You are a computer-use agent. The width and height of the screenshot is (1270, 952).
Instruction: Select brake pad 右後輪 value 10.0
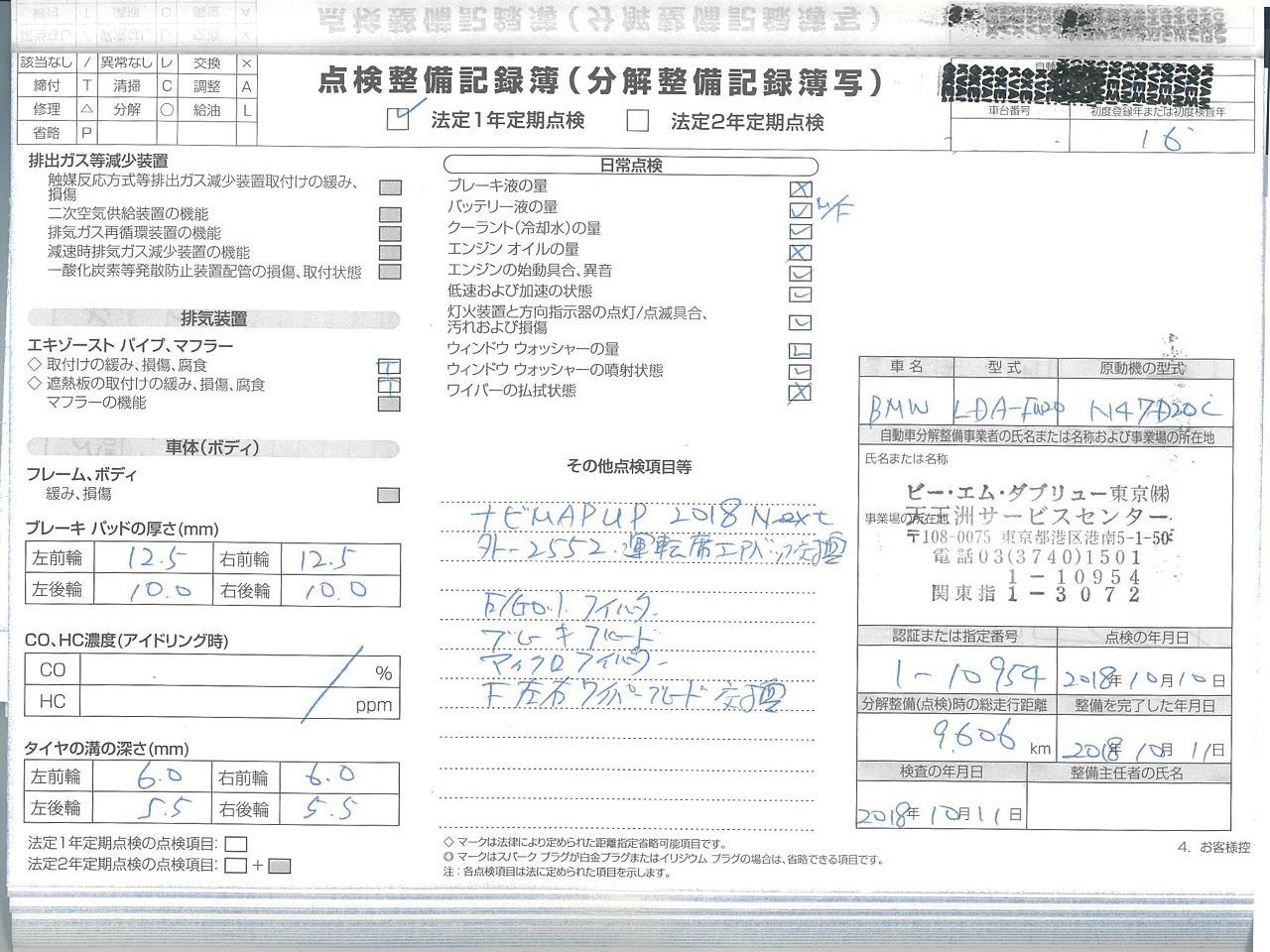click(337, 591)
